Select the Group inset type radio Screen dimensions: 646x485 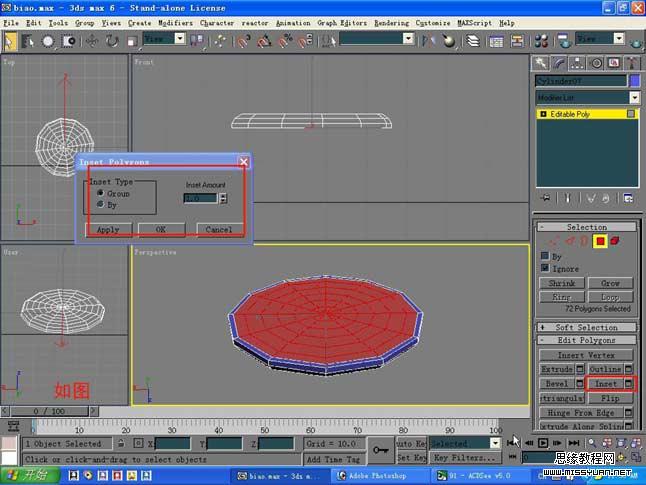[x=100, y=193]
